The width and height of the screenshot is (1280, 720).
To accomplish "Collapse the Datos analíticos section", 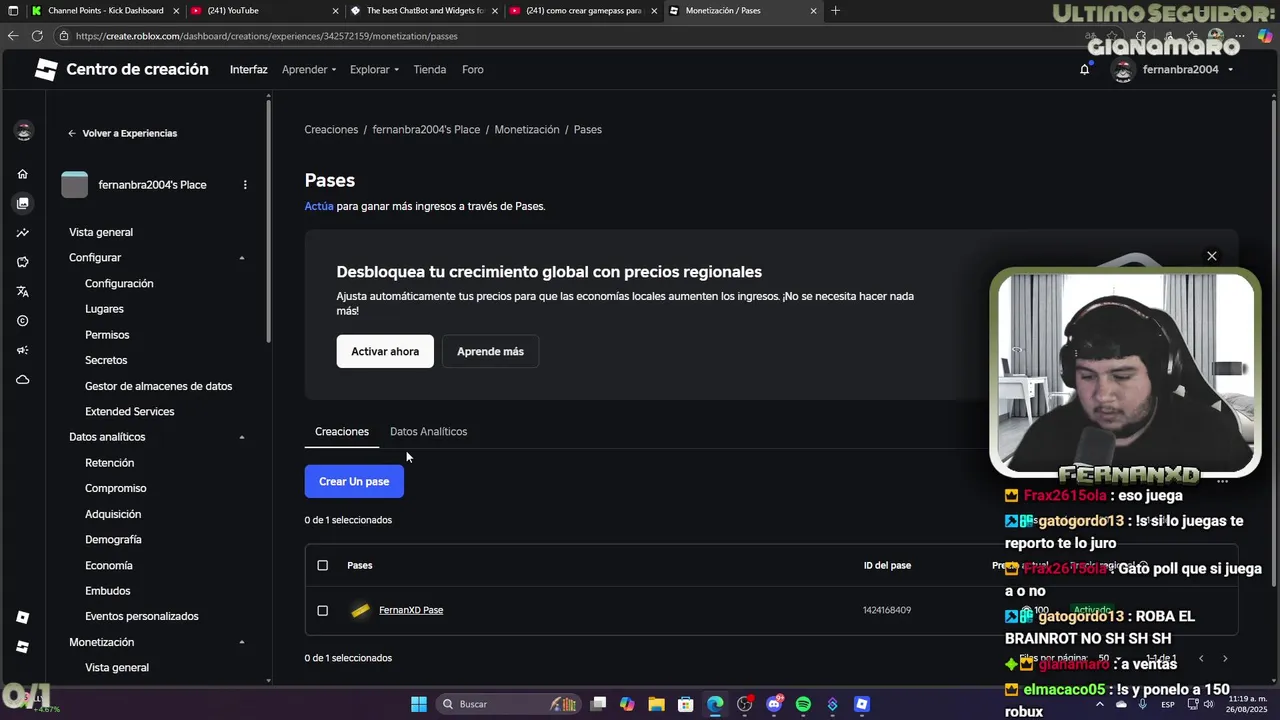I will click(x=242, y=437).
